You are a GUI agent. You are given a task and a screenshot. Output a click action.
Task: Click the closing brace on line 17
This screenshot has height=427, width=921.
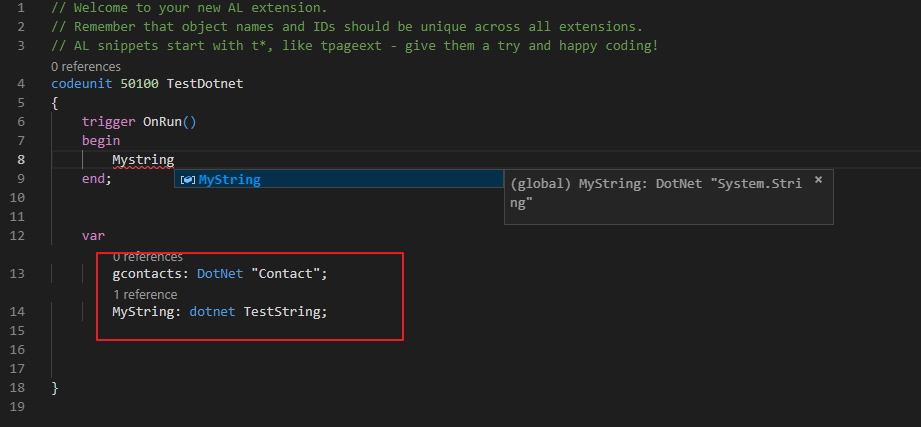[x=55, y=388]
